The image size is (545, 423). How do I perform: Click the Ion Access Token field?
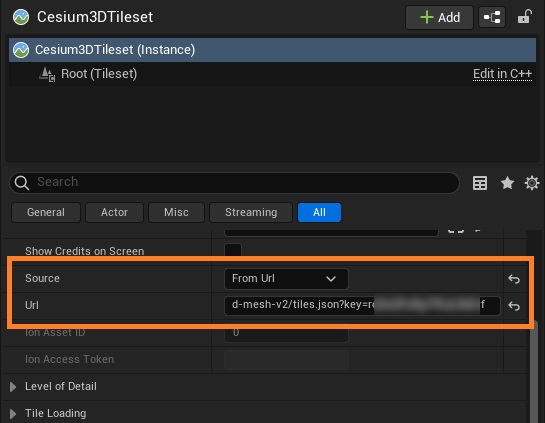point(286,360)
